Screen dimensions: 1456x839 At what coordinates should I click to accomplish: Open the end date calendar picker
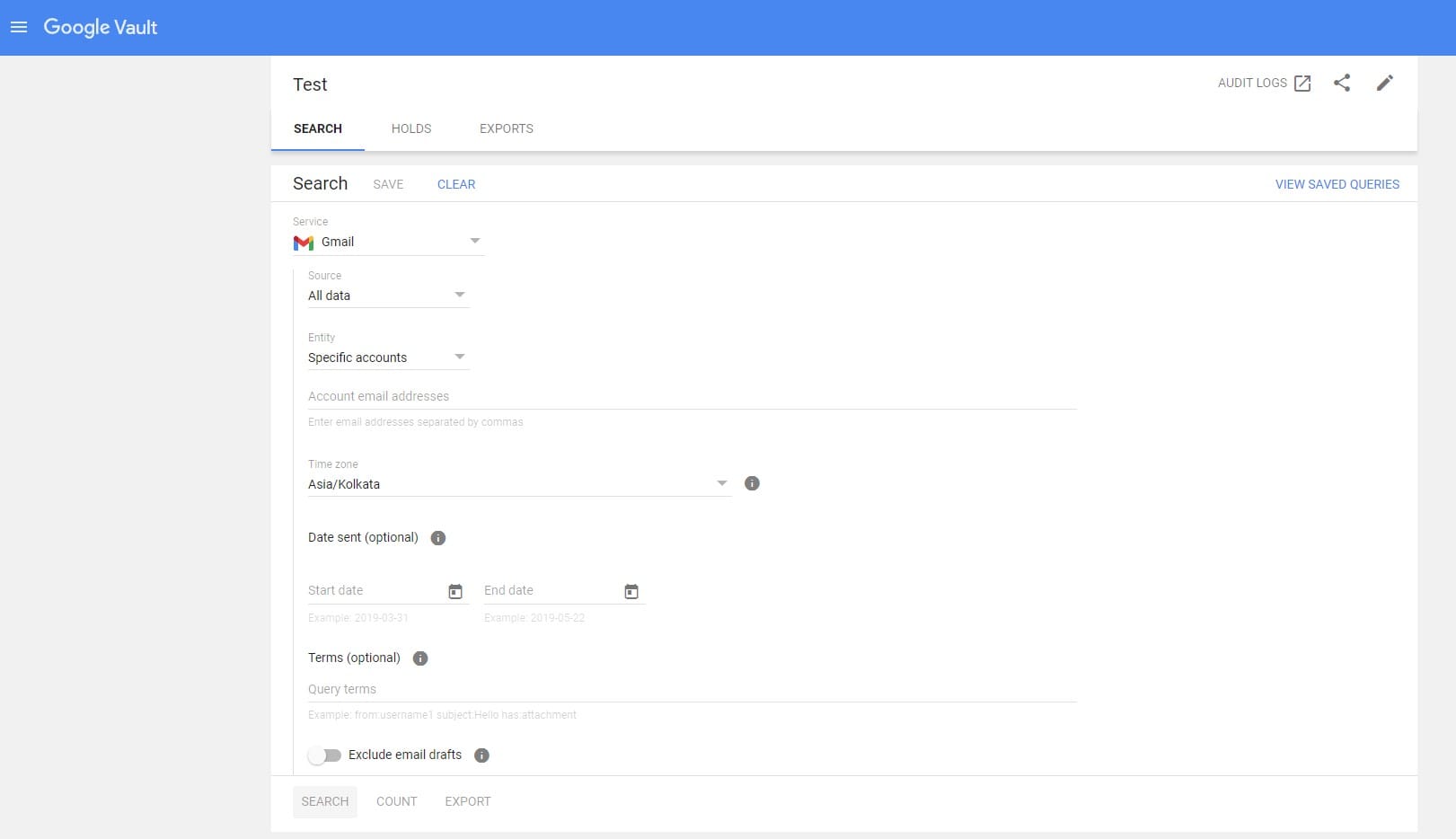(x=631, y=591)
